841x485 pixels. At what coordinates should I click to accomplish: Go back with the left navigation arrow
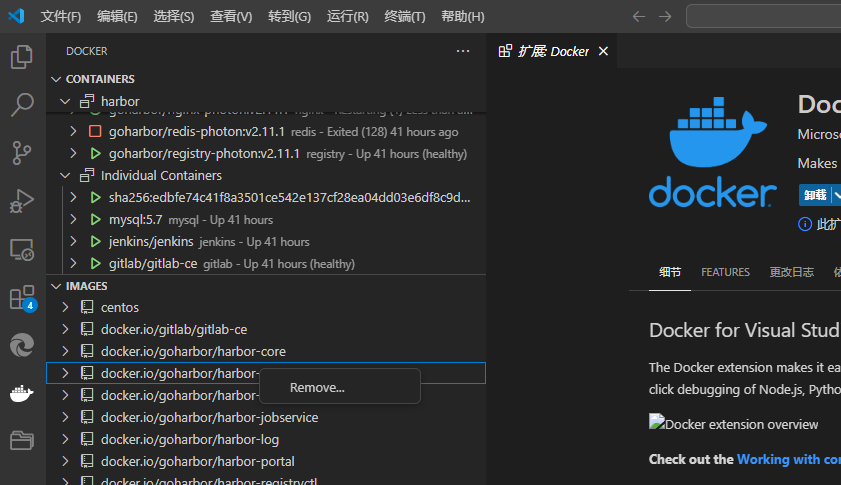pos(638,17)
